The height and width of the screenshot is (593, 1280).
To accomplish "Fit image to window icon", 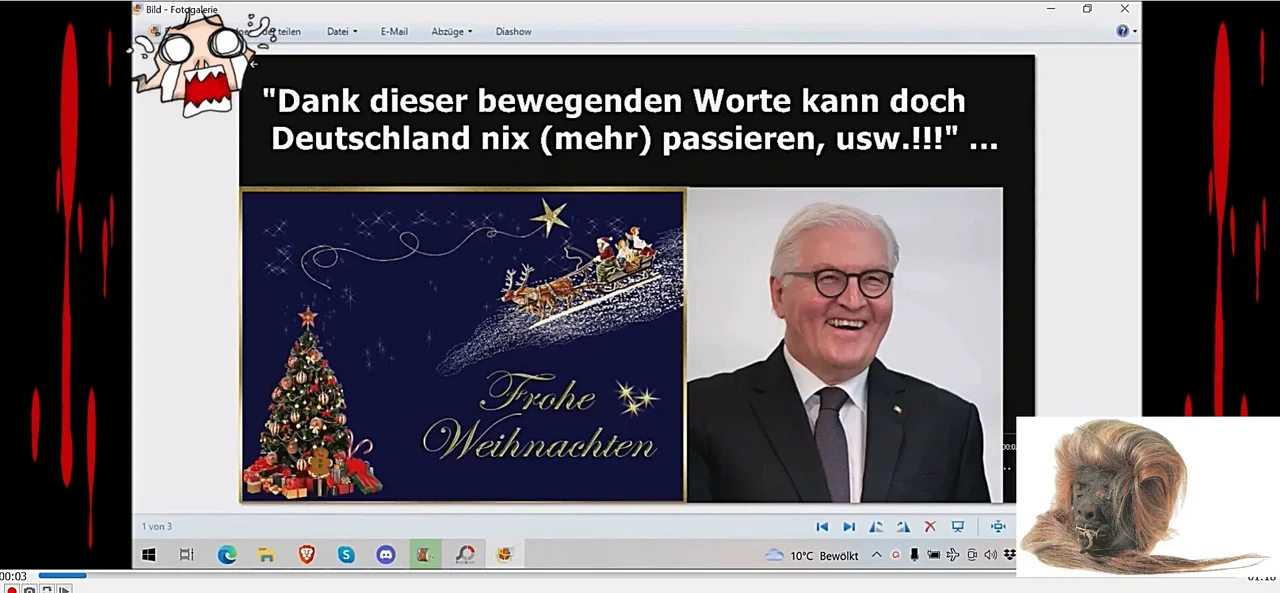I will point(998,527).
